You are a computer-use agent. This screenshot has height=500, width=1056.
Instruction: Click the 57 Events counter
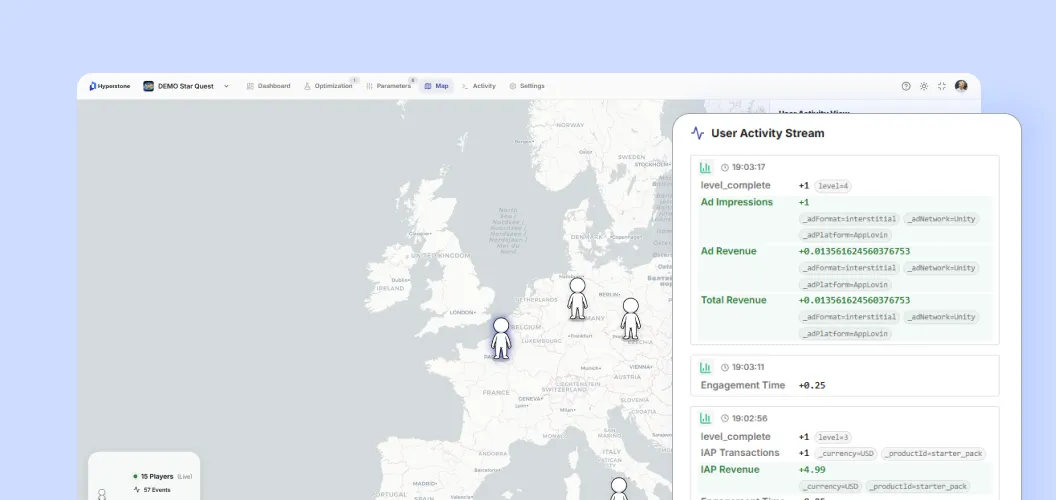(x=152, y=490)
